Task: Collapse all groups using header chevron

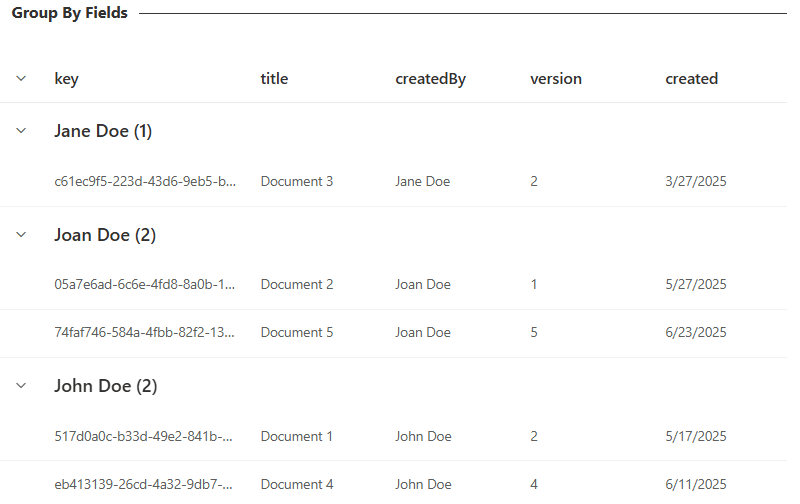Action: [x=22, y=79]
